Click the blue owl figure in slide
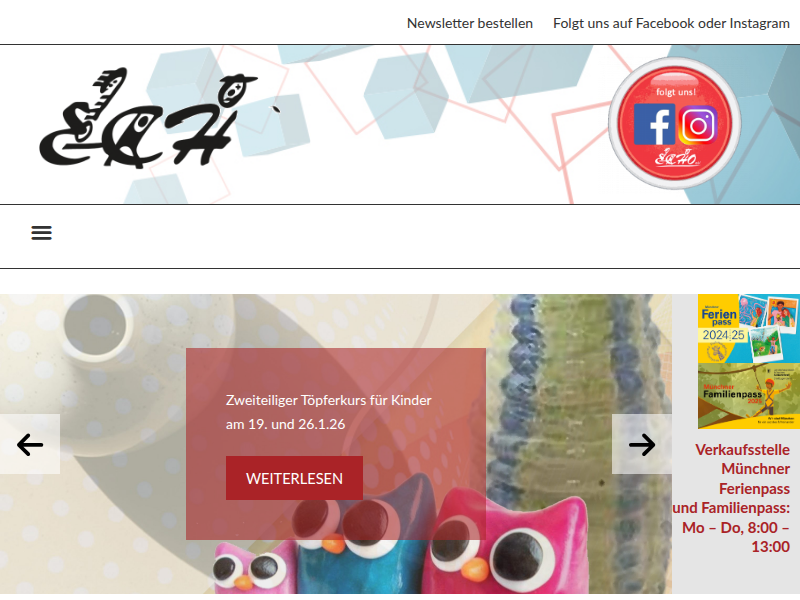Screen dimensions: 800x600 365,536
